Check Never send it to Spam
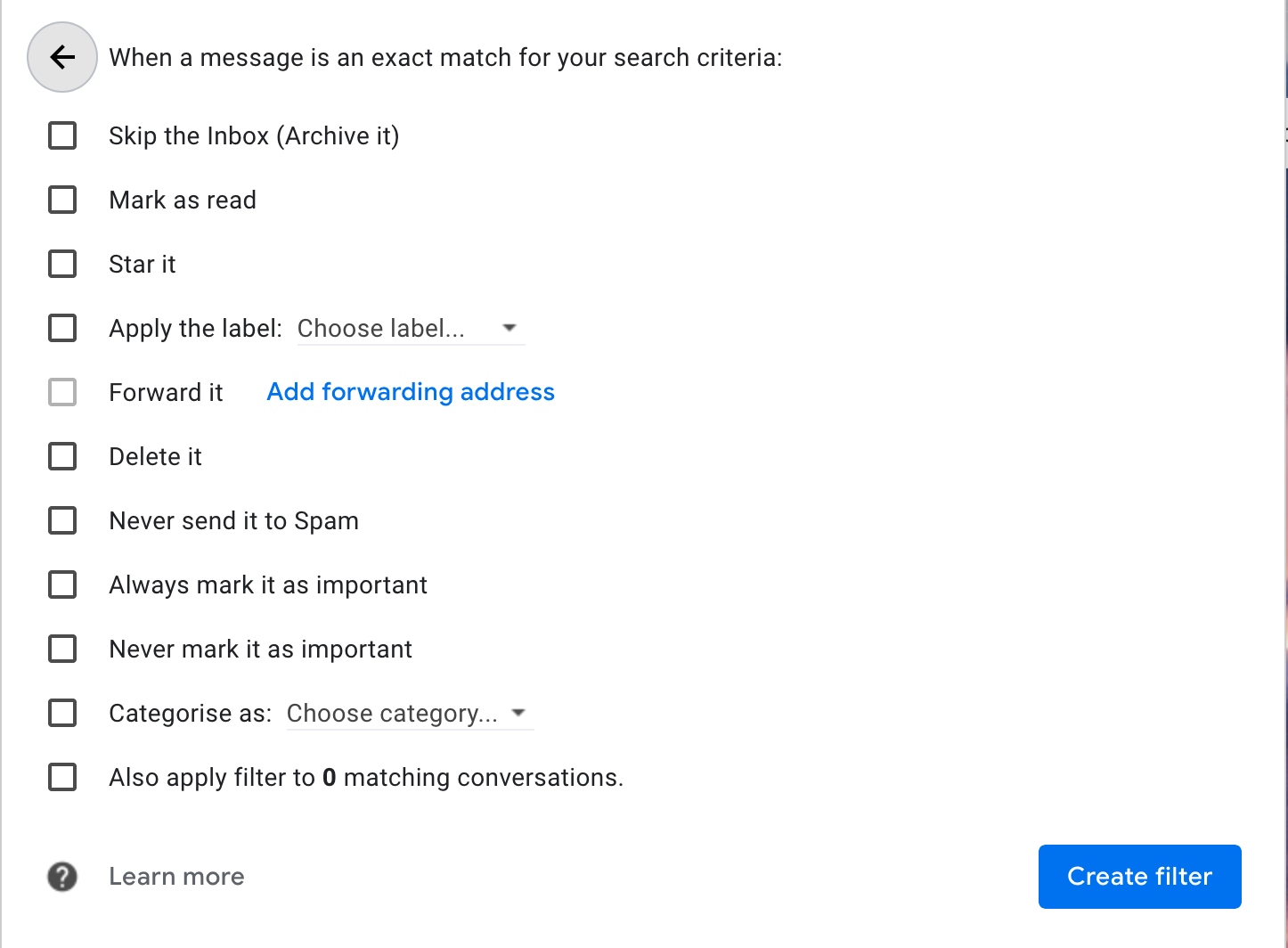The width and height of the screenshot is (1288, 948). [x=61, y=520]
